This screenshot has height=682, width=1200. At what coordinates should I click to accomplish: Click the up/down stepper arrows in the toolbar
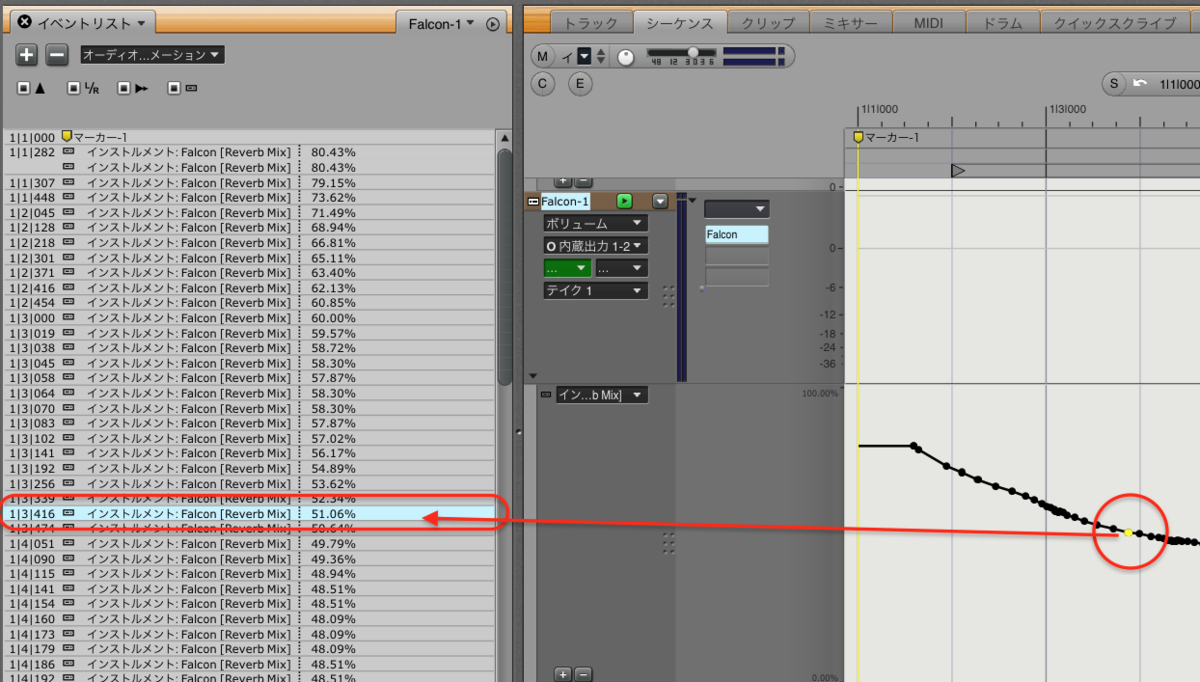[601, 57]
